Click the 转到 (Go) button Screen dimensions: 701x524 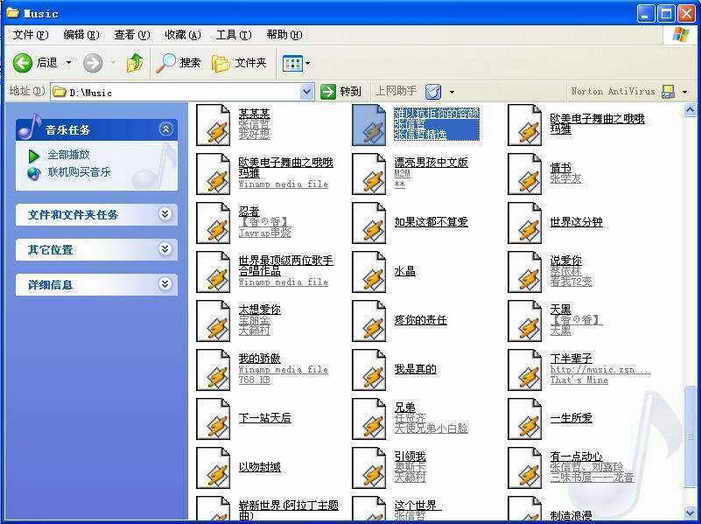341,91
